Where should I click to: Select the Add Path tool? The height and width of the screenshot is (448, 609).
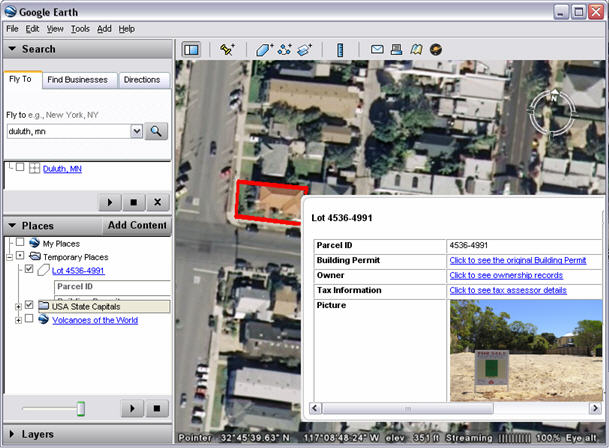coord(284,50)
